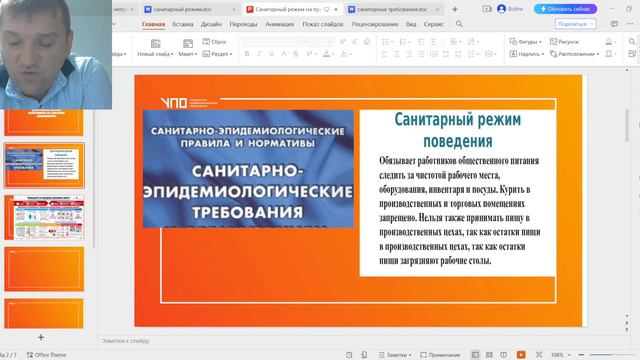This screenshot has width=640, height=360.
Task: Toggle text shadow button
Action: coord(284,54)
